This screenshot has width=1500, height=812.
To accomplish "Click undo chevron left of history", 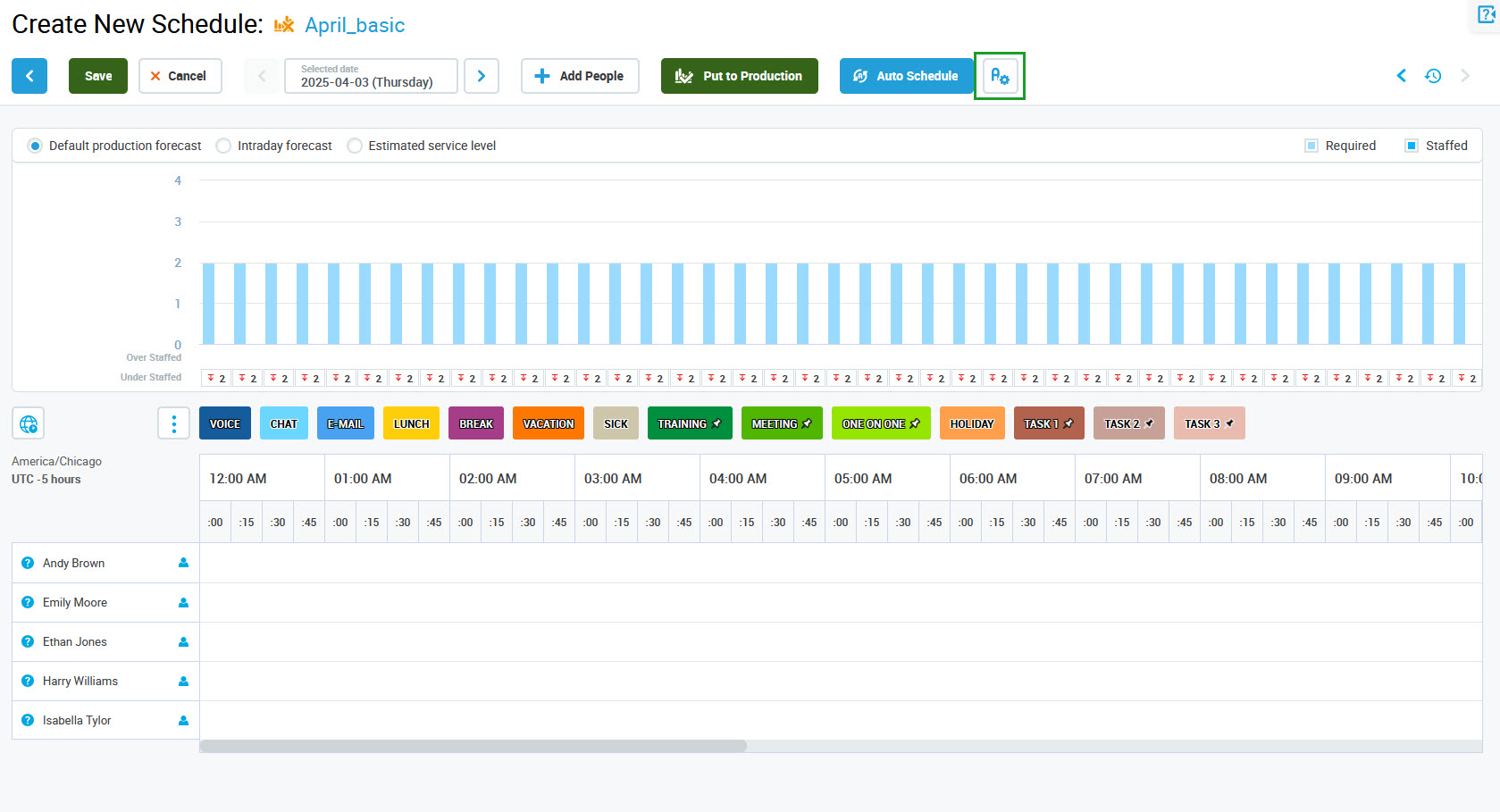I will [1401, 76].
